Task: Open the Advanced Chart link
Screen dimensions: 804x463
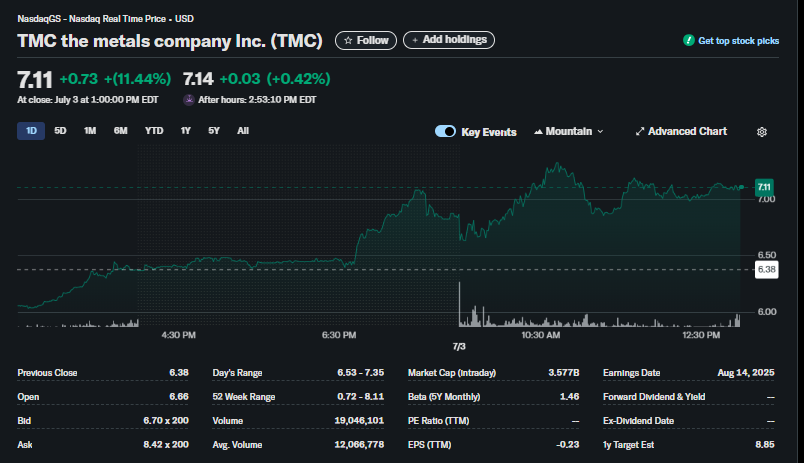Action: tap(681, 132)
